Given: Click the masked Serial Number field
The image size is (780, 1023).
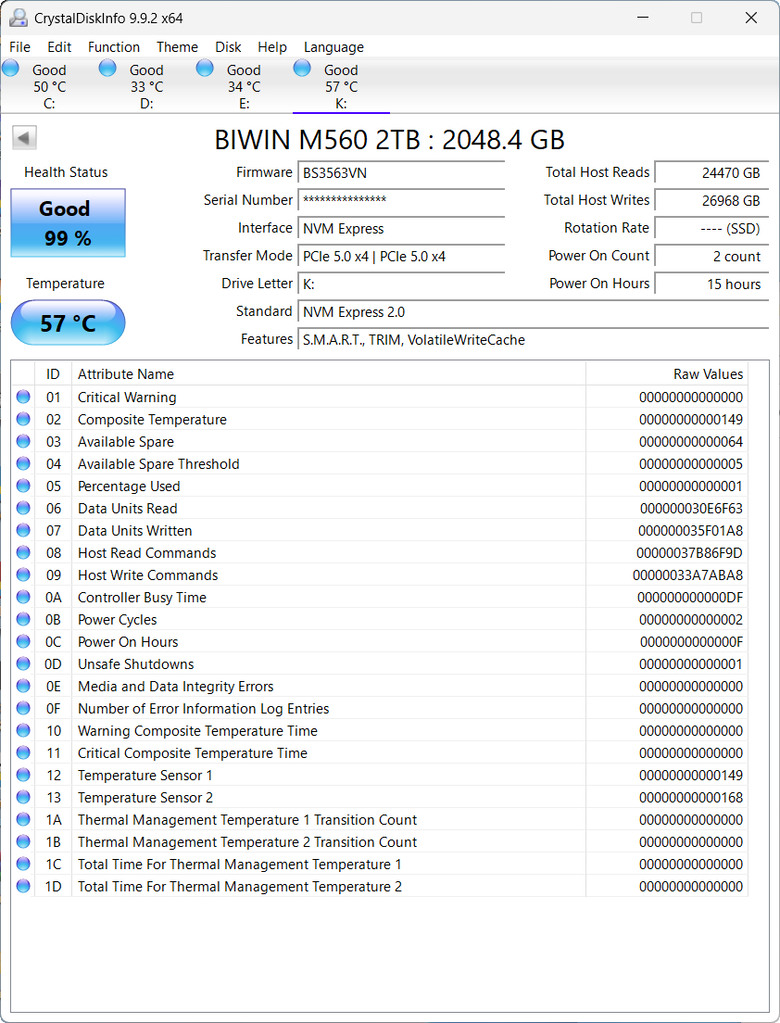Looking at the screenshot, I should pos(401,200).
